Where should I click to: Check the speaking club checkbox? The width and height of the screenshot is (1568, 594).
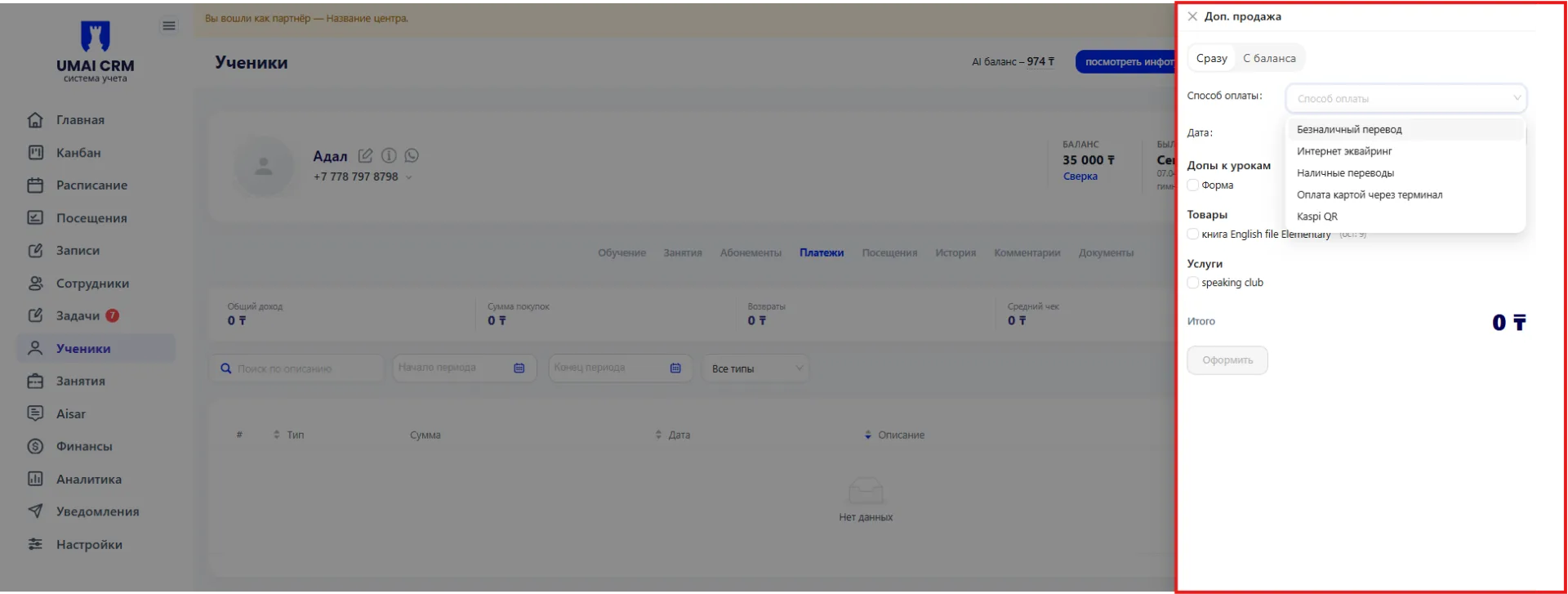(1193, 283)
